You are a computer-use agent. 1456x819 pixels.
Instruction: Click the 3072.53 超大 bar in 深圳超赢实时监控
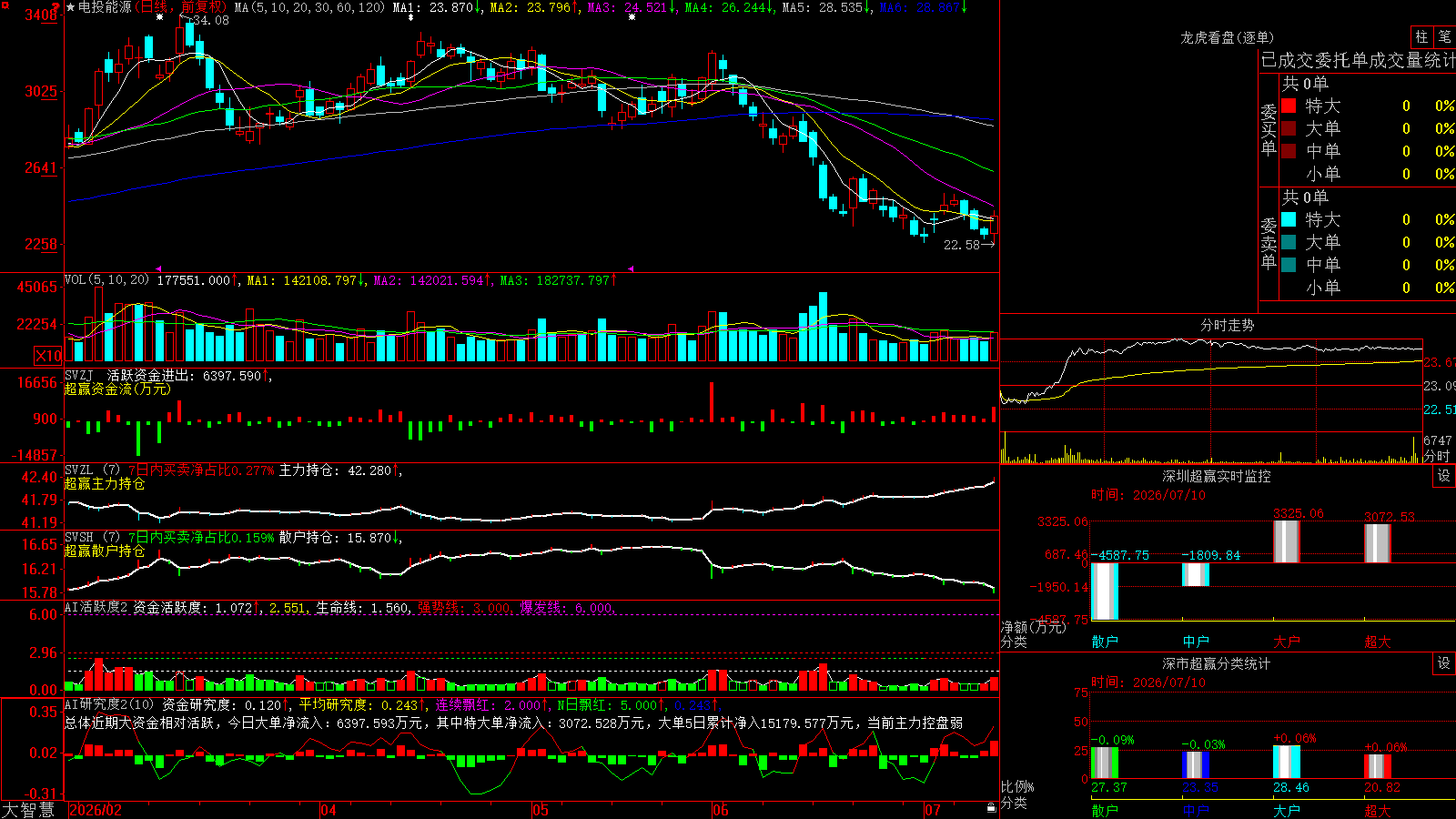1378,543
